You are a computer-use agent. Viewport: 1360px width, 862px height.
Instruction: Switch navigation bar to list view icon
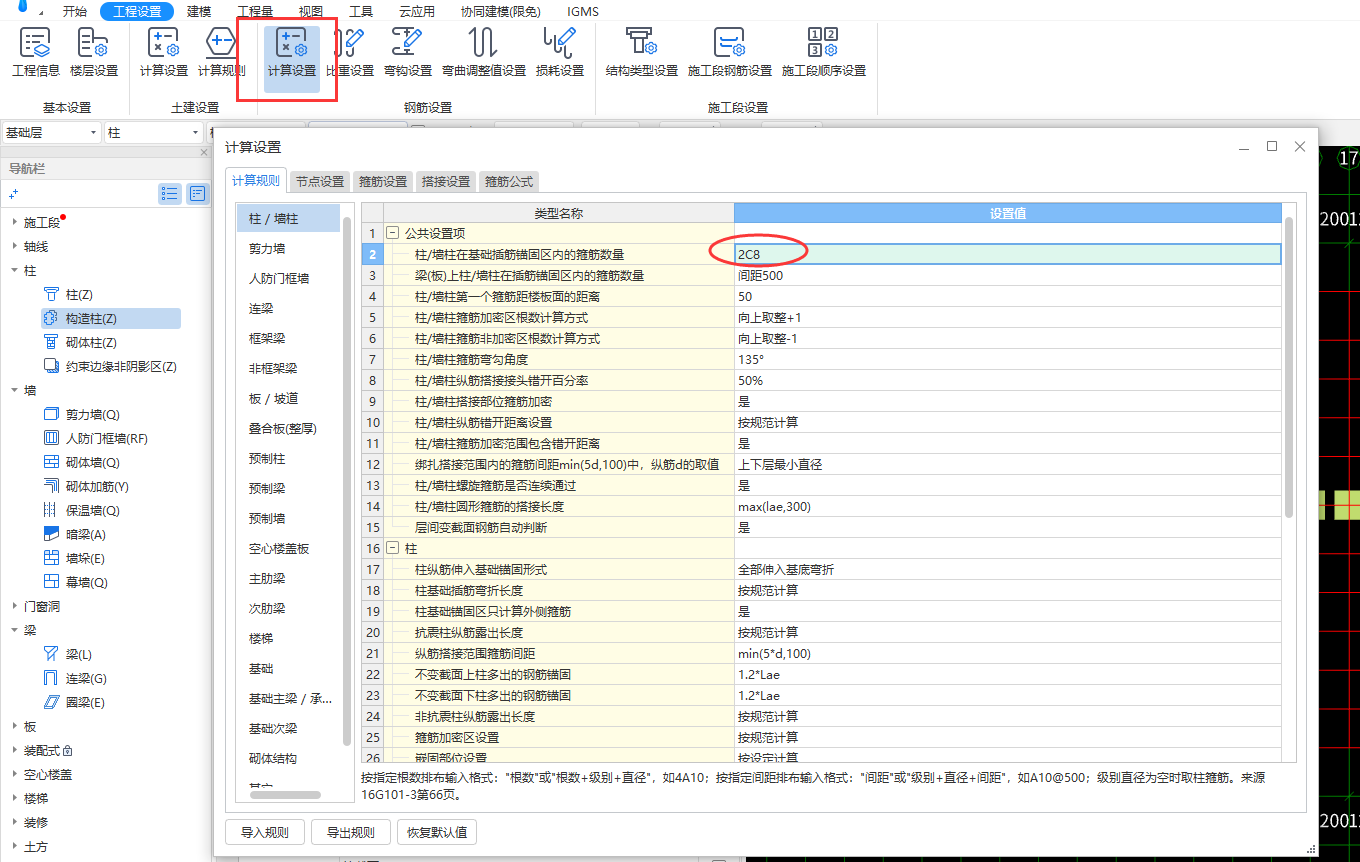170,194
